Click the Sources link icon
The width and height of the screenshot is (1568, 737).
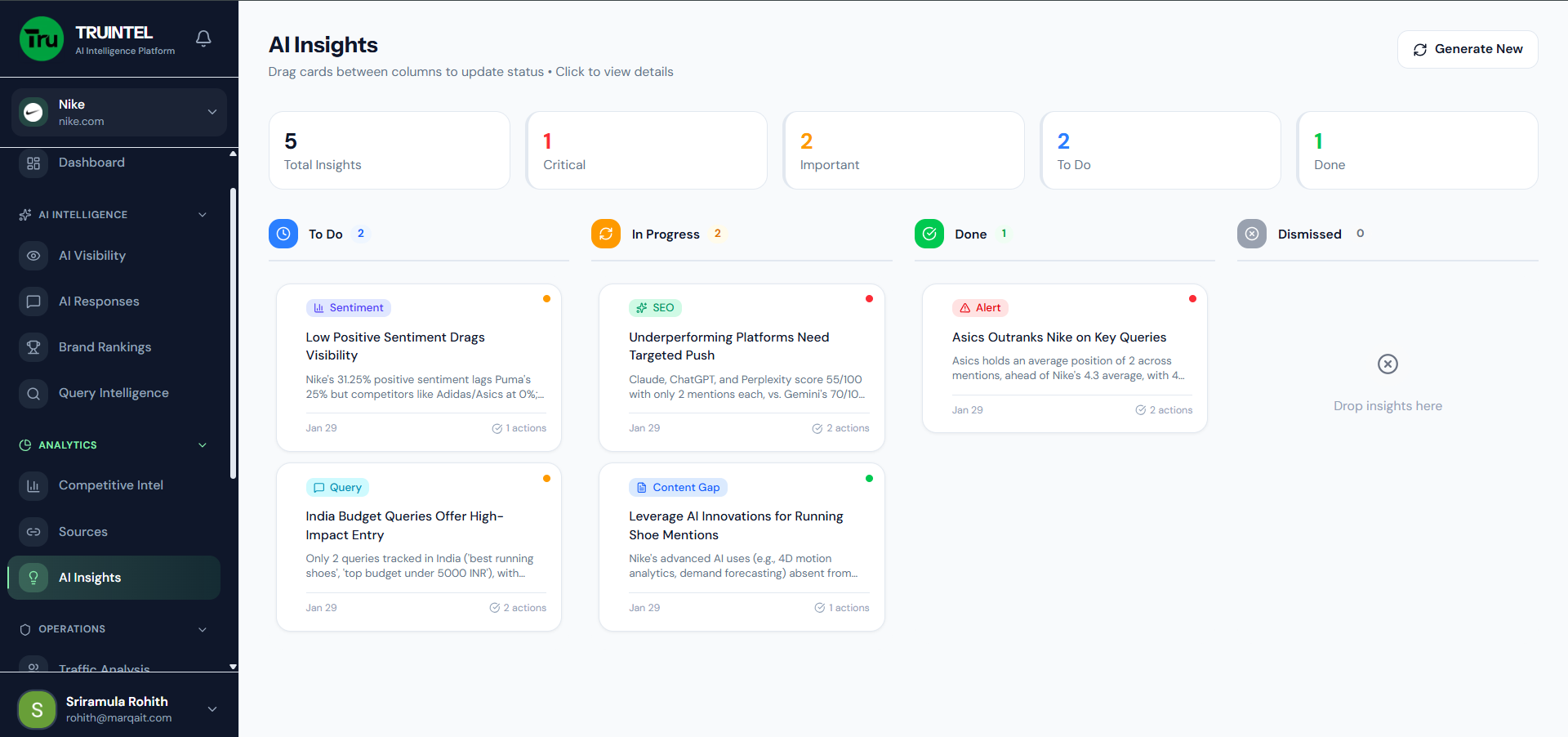[x=33, y=532]
